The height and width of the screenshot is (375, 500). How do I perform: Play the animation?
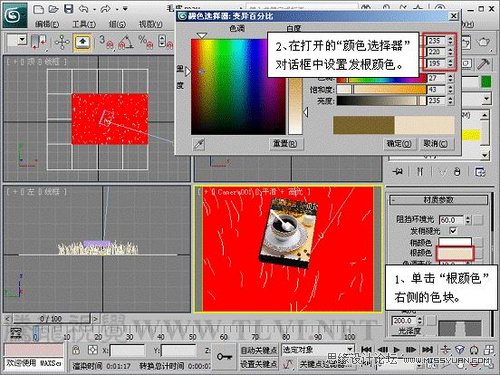[x=396, y=350]
